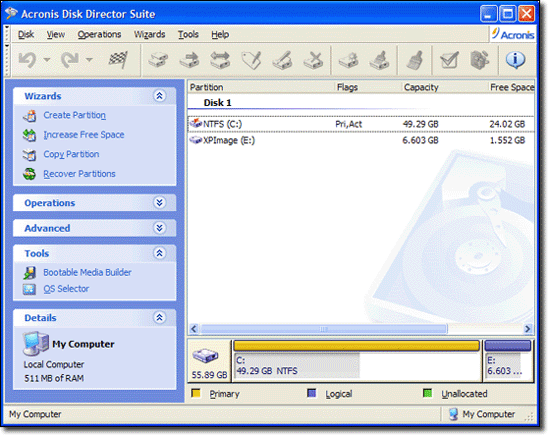Click the My Computer icon in Details

click(35, 343)
